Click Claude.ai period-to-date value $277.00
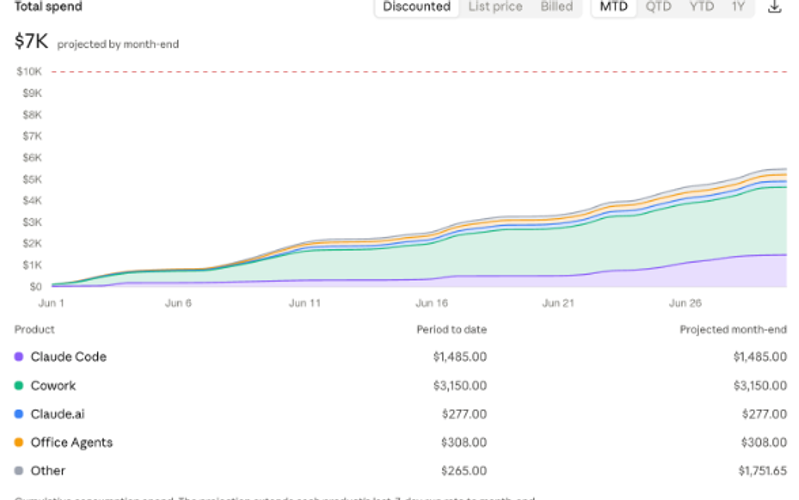 coord(464,414)
